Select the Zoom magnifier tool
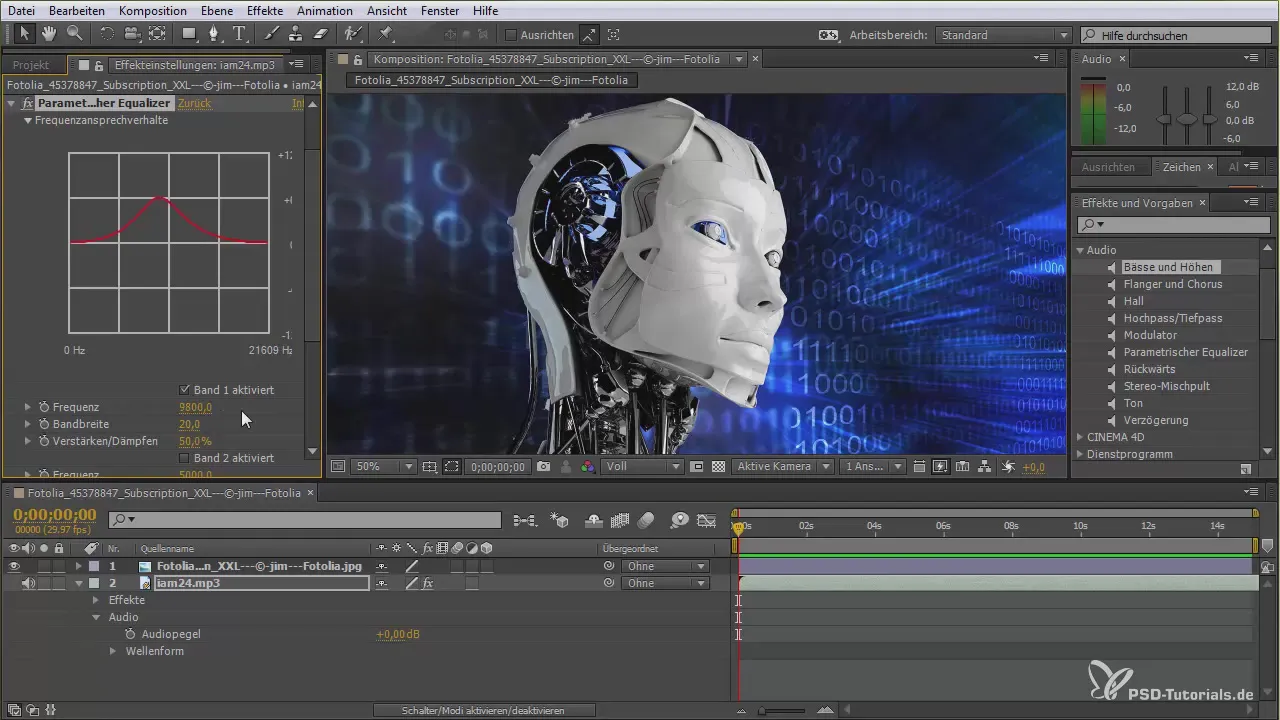This screenshot has width=1280, height=720. [74, 34]
